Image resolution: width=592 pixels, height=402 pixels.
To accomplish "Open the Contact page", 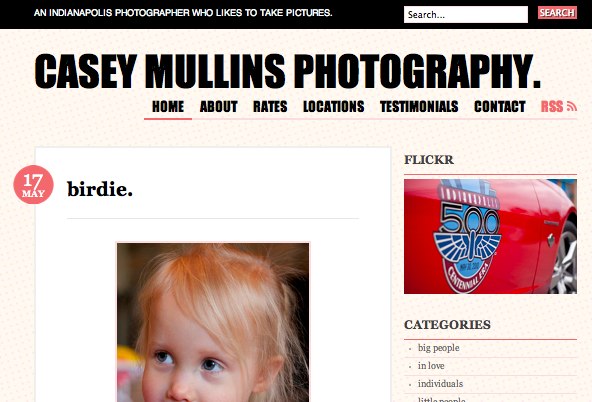I will click(x=500, y=106).
